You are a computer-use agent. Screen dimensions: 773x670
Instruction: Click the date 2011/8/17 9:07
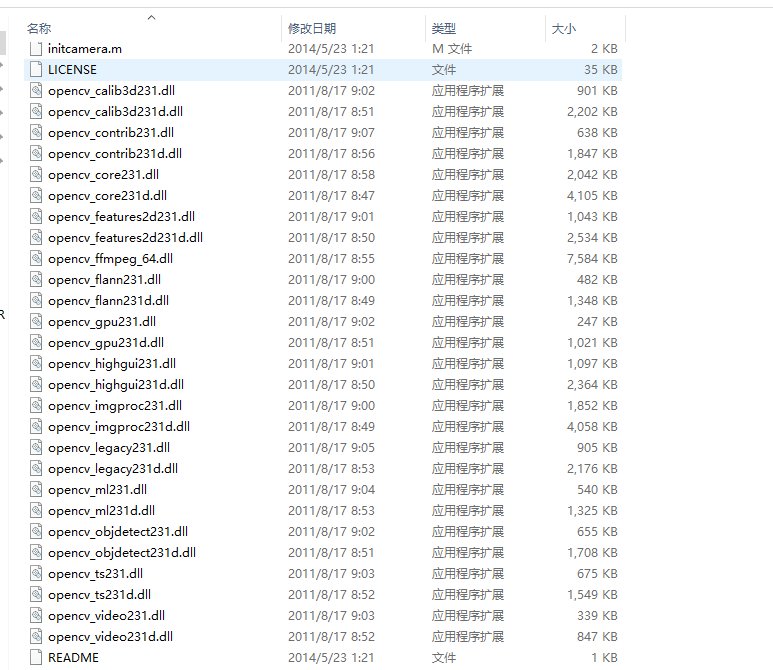pos(331,133)
